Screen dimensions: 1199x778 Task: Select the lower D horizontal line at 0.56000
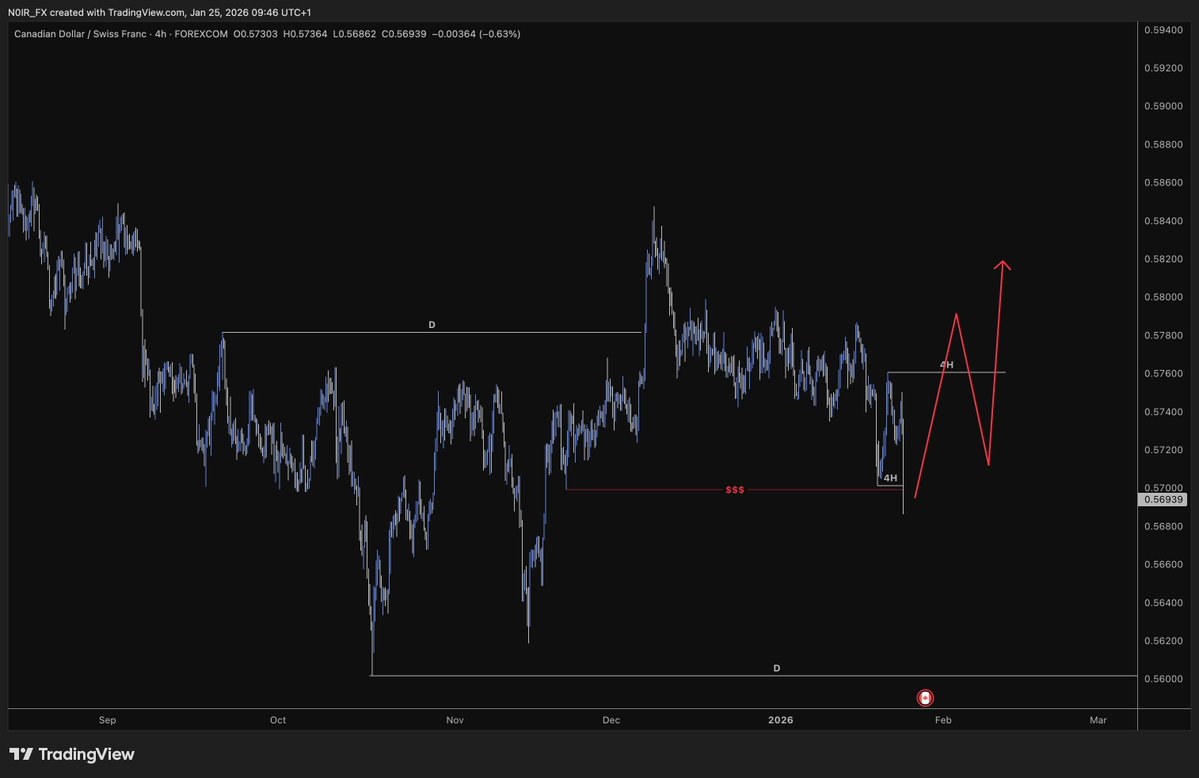coord(754,675)
